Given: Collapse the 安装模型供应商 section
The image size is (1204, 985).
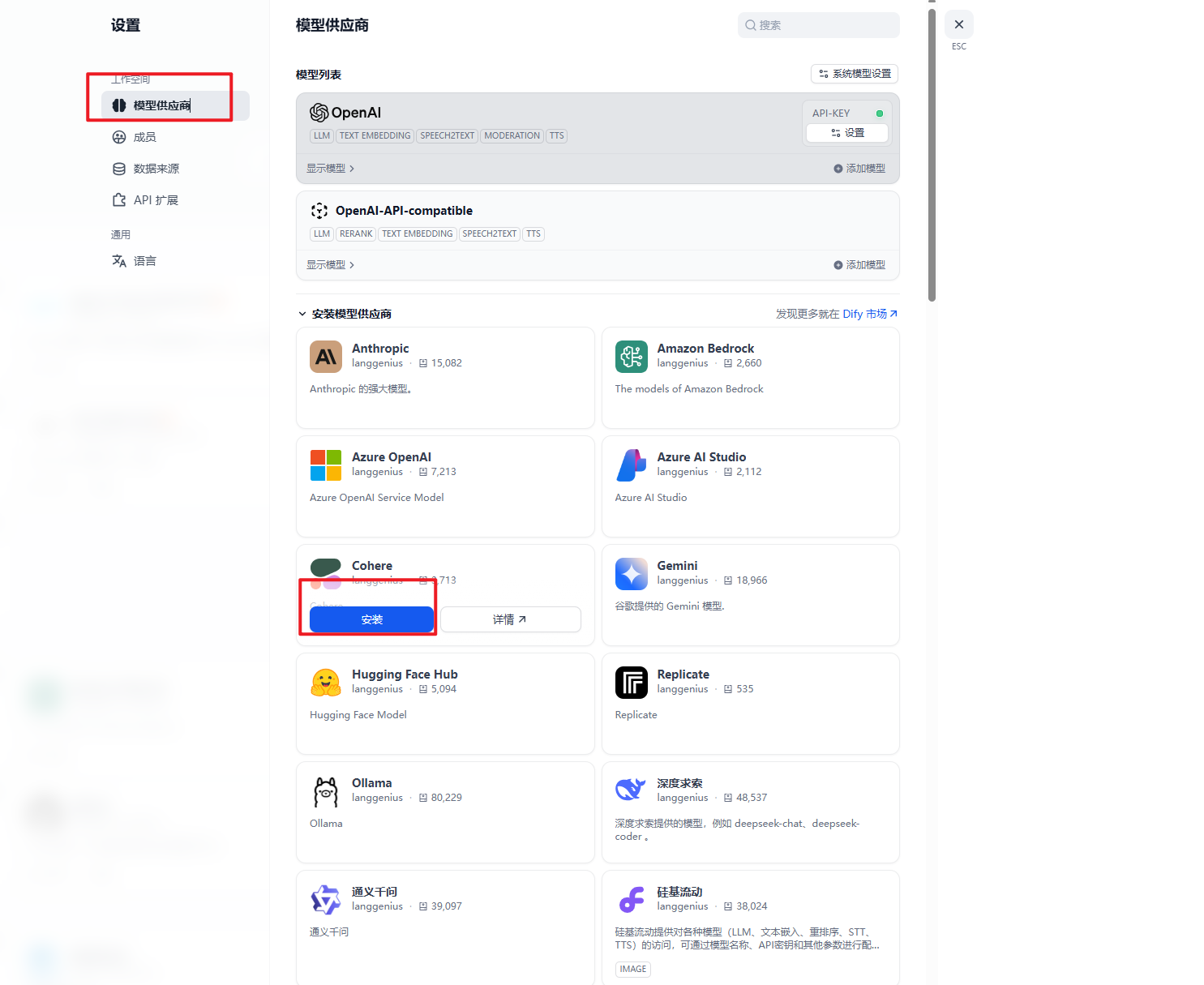Looking at the screenshot, I should point(345,314).
